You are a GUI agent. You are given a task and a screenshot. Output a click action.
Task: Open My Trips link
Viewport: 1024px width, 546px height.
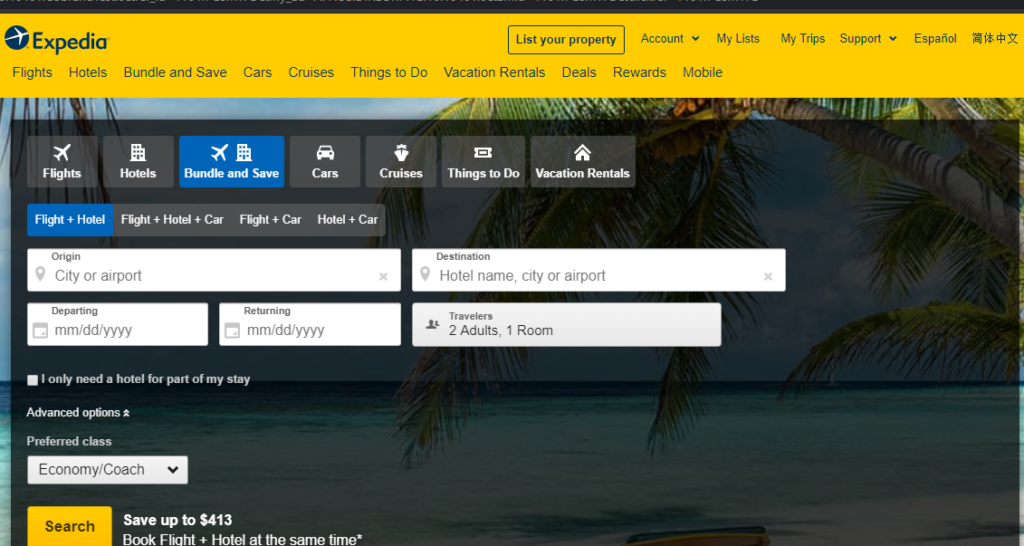coord(803,39)
